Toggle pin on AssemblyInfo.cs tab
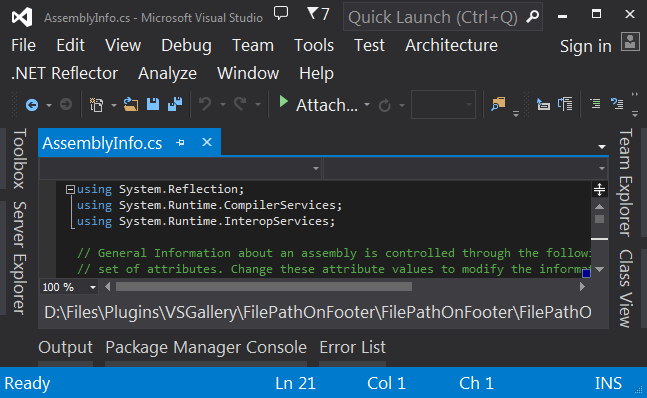The image size is (647, 398). tap(180, 143)
